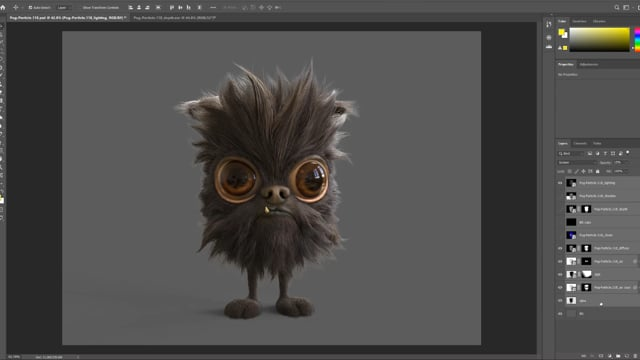Open the align and distribute more options

click(213, 7)
